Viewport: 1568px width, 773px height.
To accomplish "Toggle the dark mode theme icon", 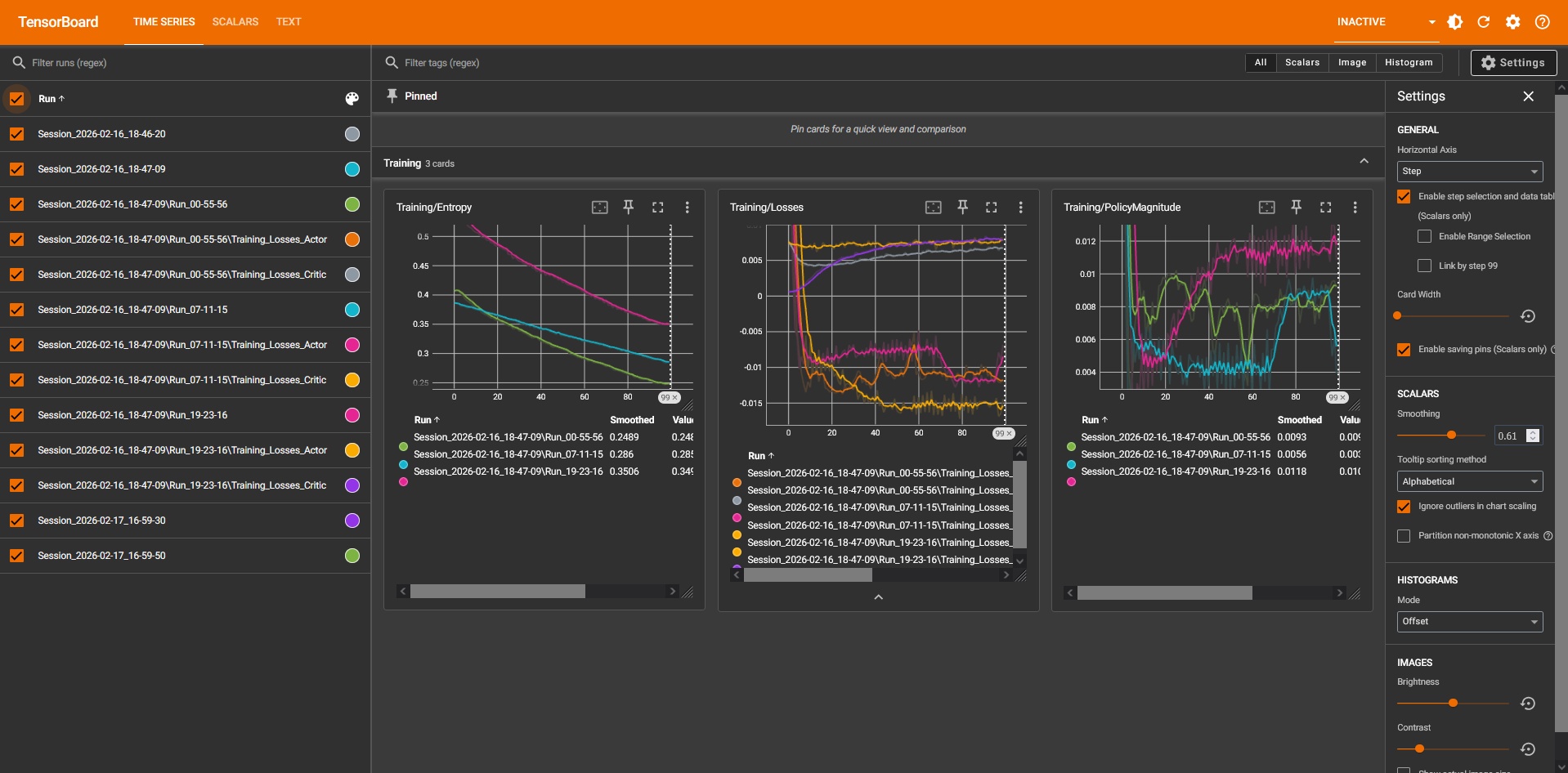I will pyautogui.click(x=1454, y=22).
